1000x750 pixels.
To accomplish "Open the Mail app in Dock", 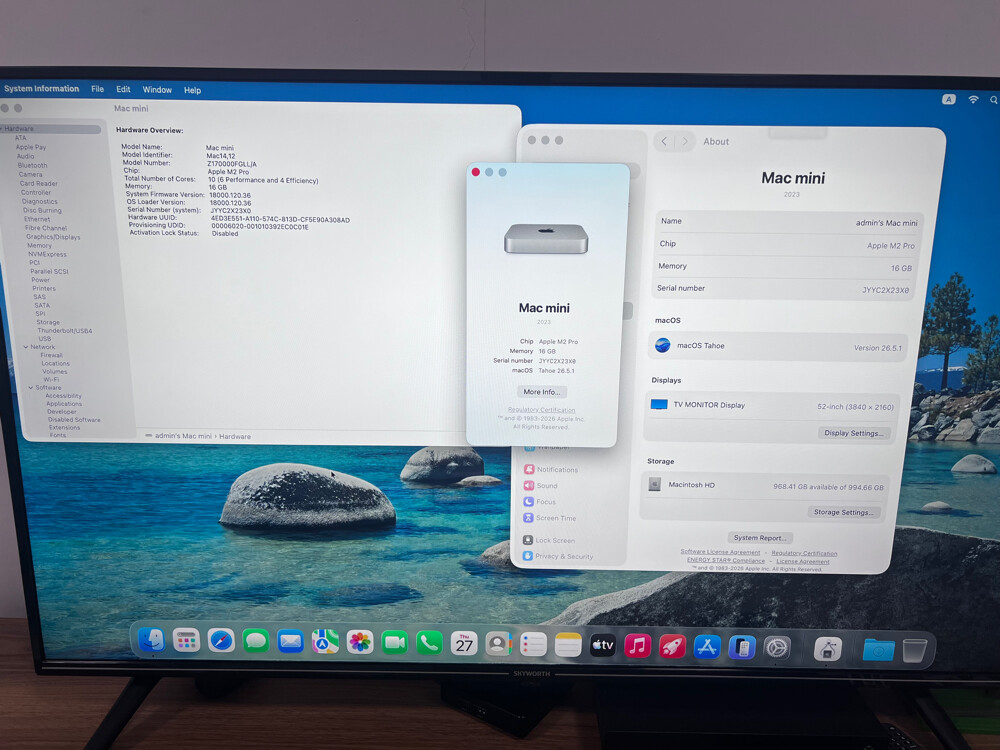I will coord(291,642).
